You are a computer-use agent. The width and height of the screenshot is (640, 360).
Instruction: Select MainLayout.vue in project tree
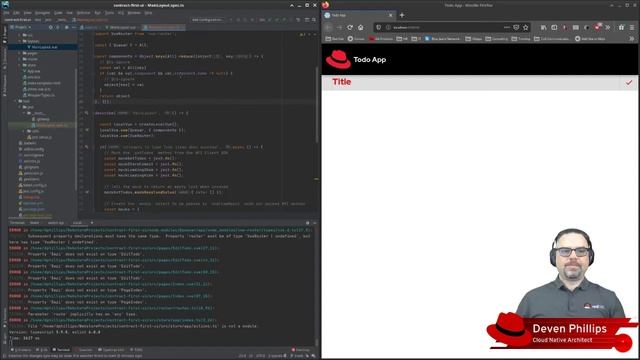[x=44, y=47]
